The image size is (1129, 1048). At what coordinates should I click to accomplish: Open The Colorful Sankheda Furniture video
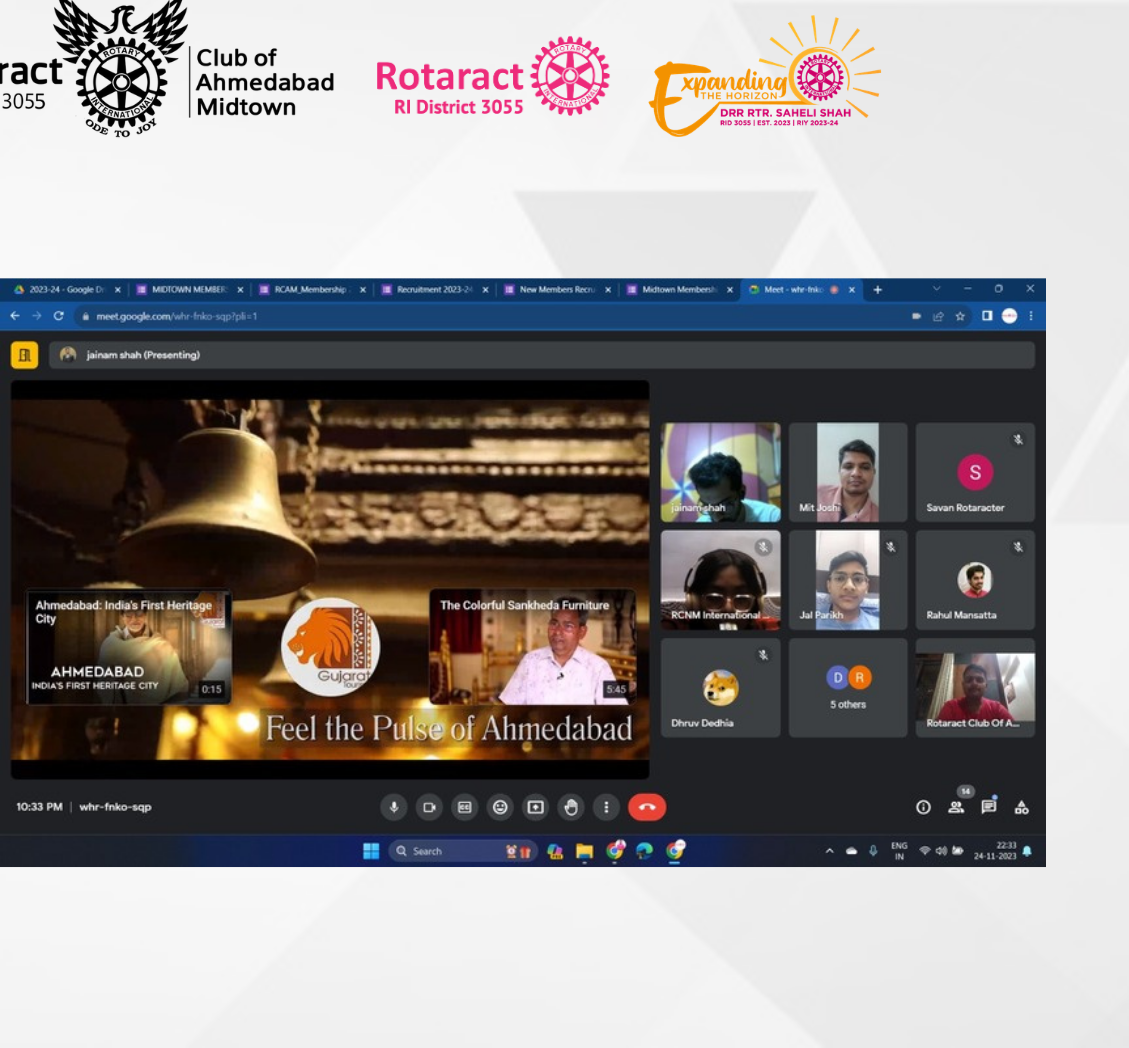pyautogui.click(x=533, y=647)
